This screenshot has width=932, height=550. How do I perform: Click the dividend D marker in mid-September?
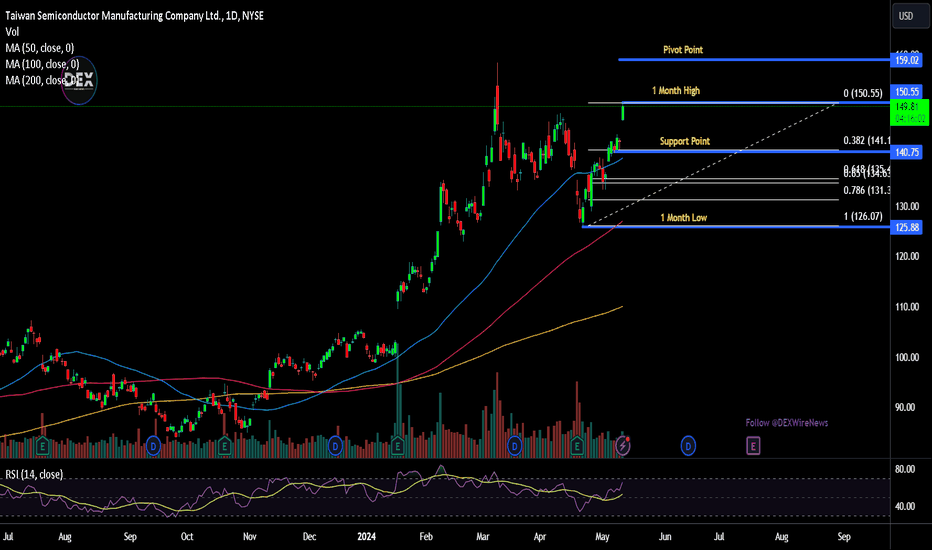coord(153,445)
